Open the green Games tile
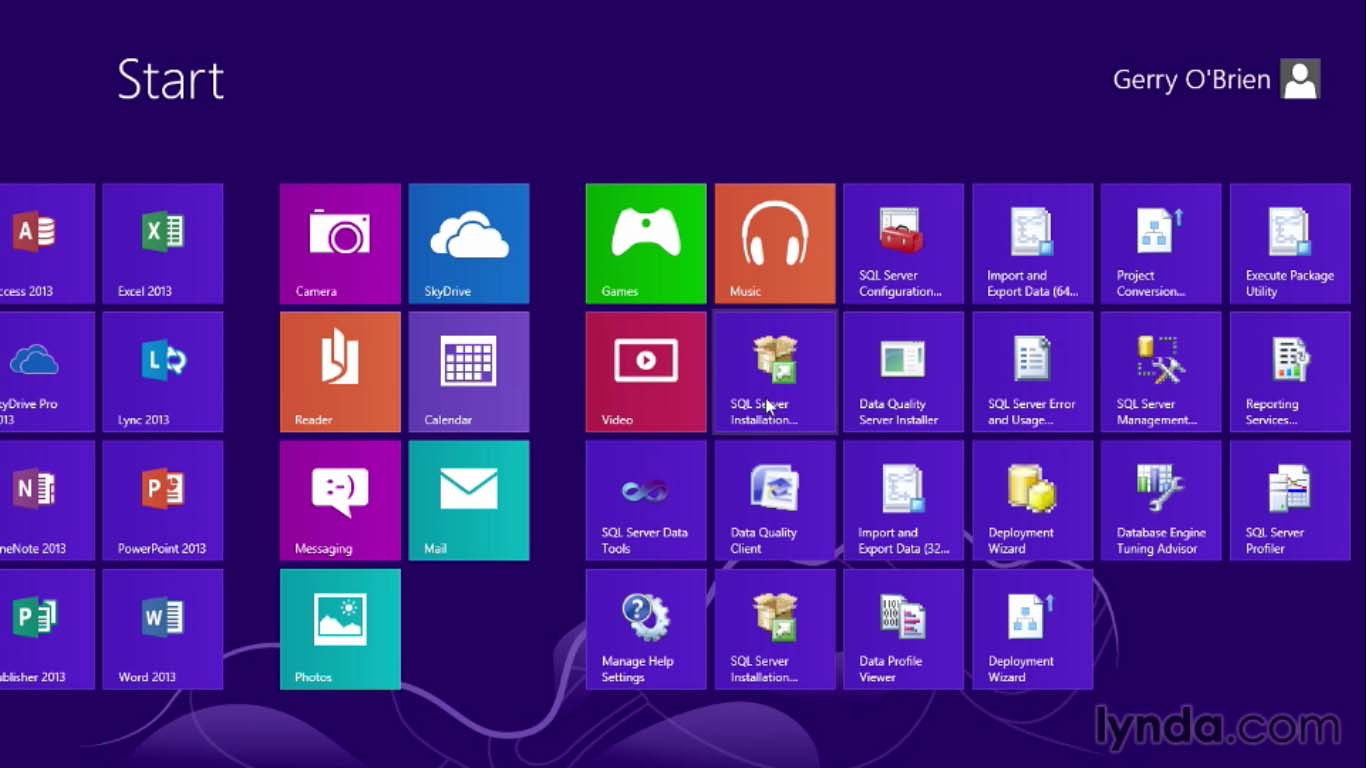The width and height of the screenshot is (1366, 768). click(x=646, y=243)
